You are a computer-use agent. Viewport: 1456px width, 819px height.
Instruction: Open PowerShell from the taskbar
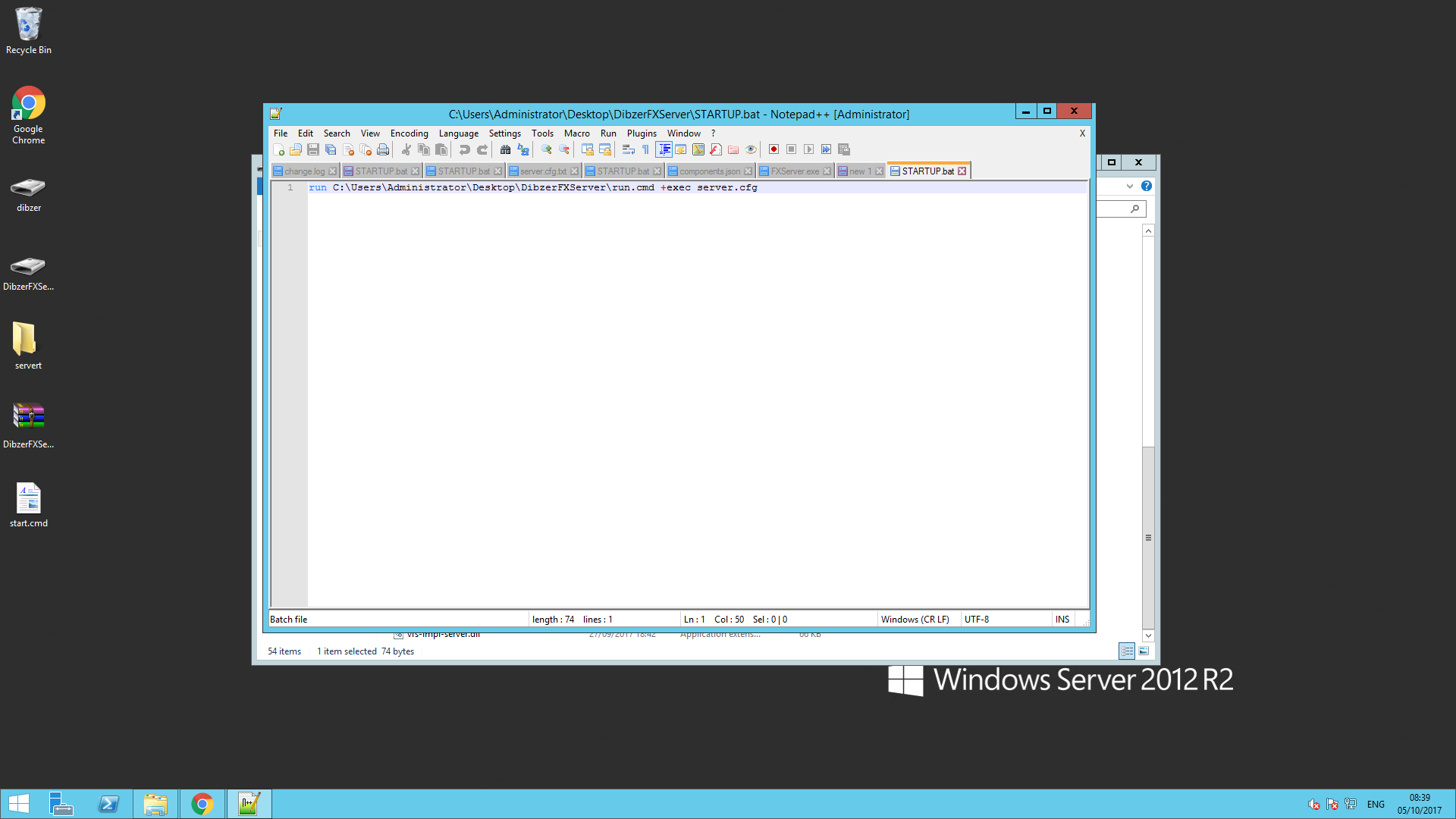[108, 804]
